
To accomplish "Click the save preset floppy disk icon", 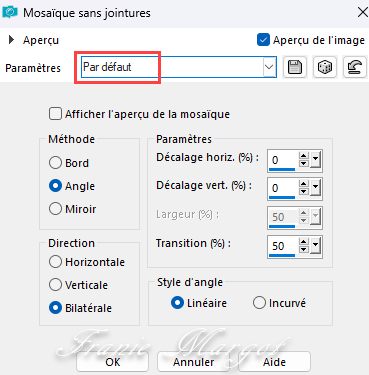I will 295,67.
